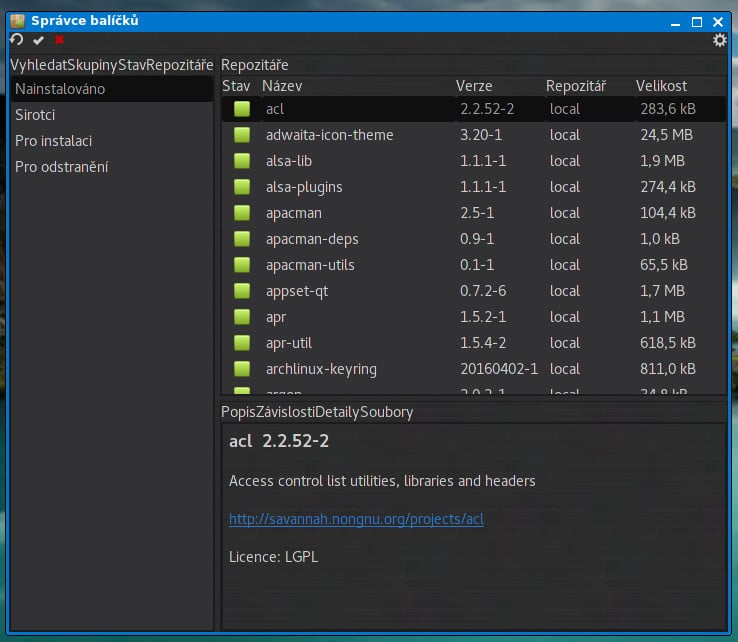This screenshot has height=642, width=738.
Task: Select the alsa-lib package
Action: coord(289,161)
